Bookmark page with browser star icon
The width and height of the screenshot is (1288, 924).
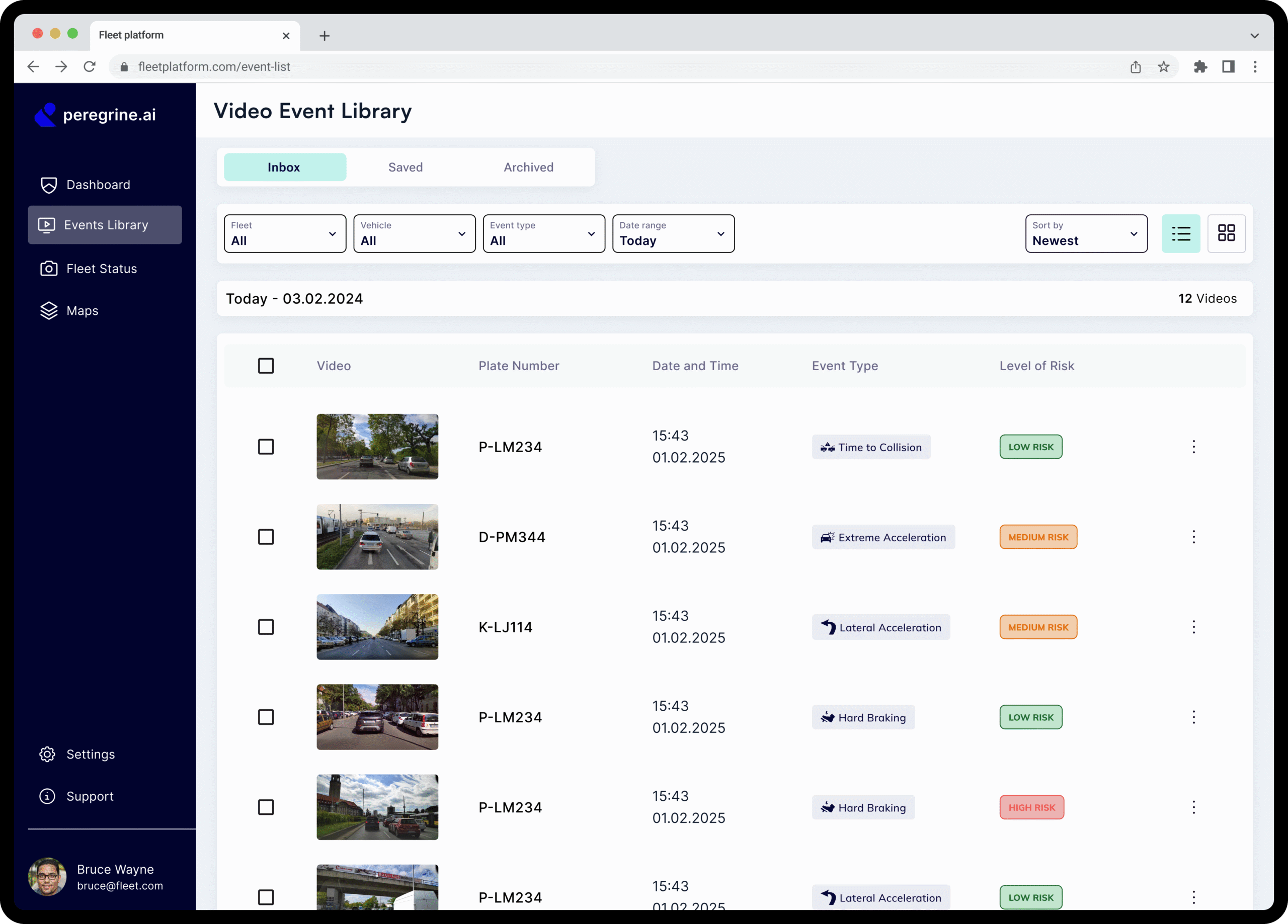[1163, 67]
